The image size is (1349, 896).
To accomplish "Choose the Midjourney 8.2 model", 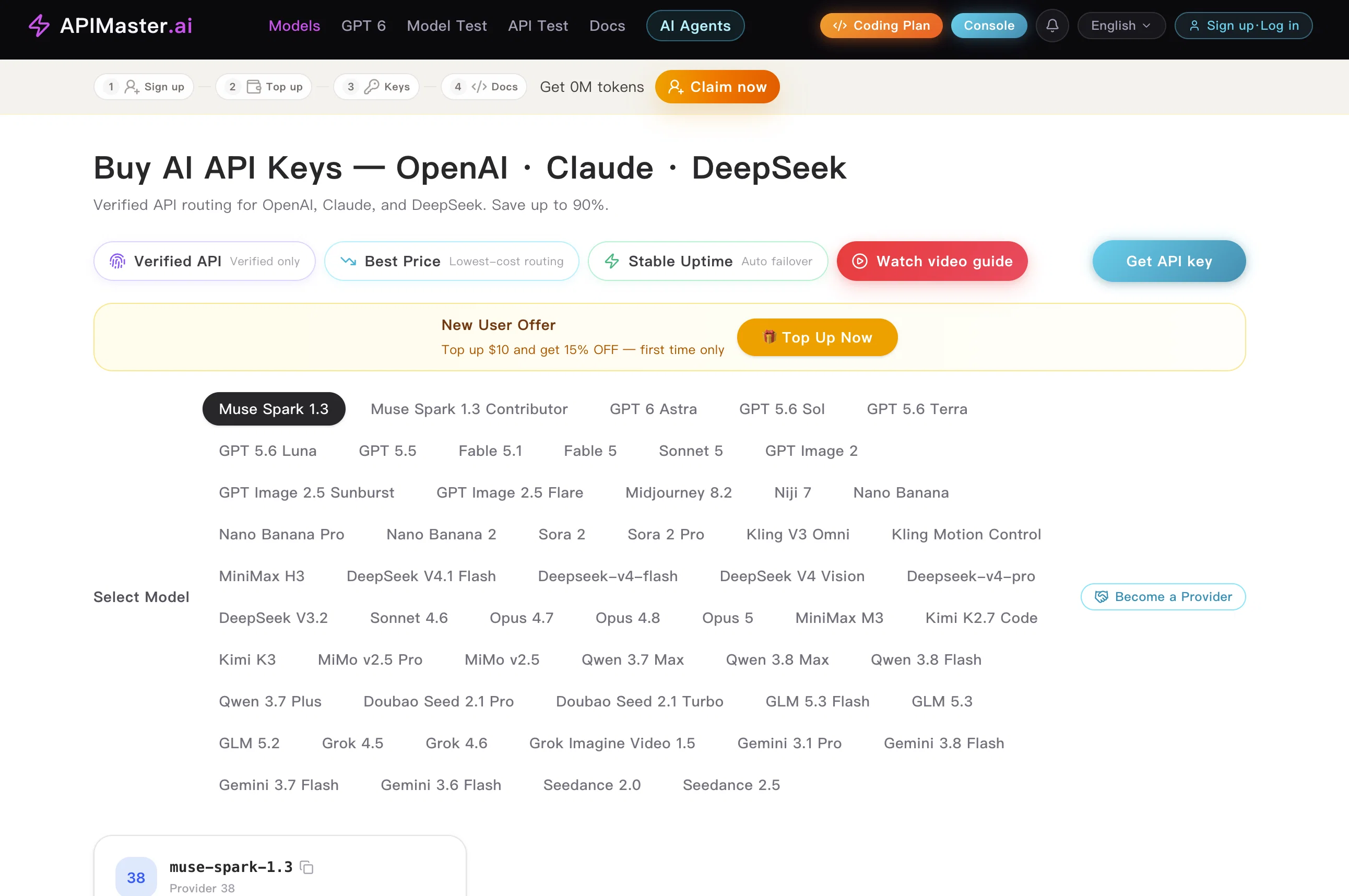I will pyautogui.click(x=679, y=492).
